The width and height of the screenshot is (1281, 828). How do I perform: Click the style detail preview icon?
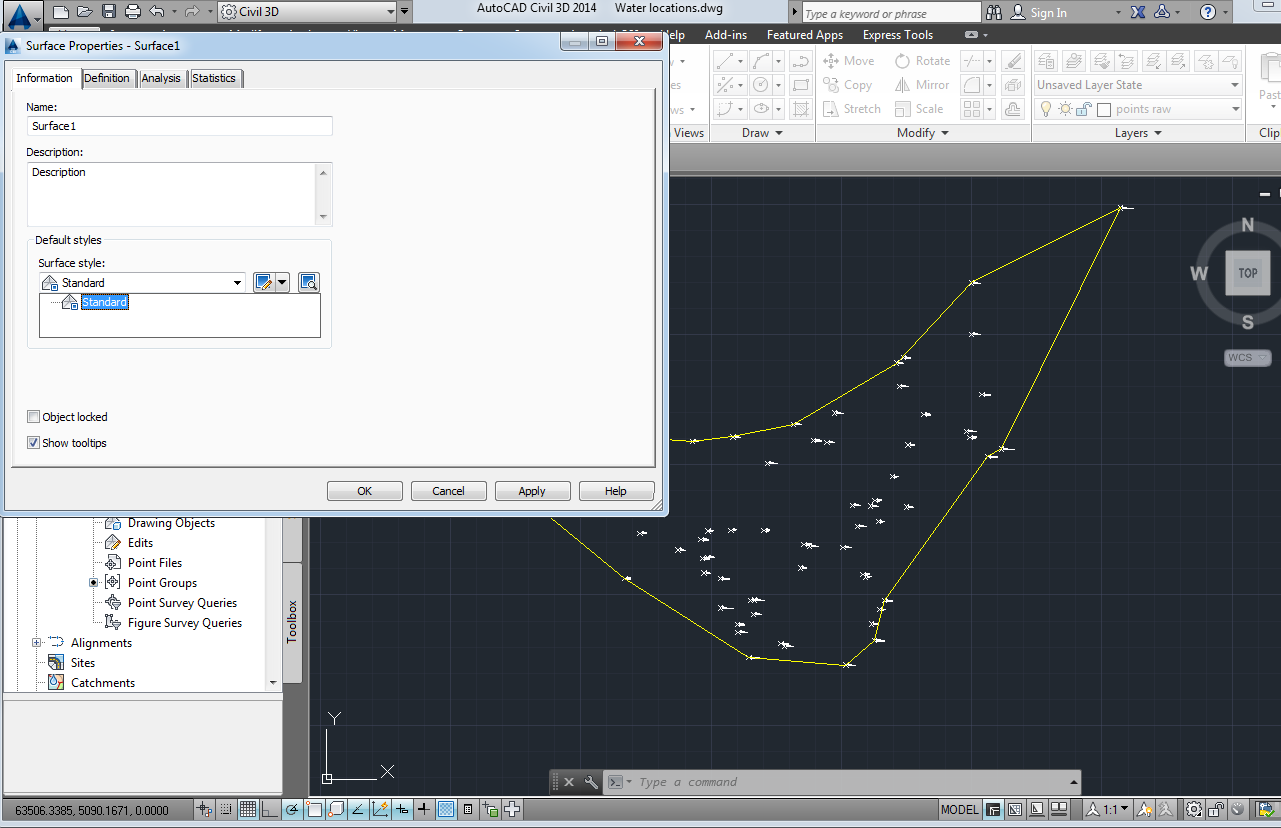click(309, 283)
